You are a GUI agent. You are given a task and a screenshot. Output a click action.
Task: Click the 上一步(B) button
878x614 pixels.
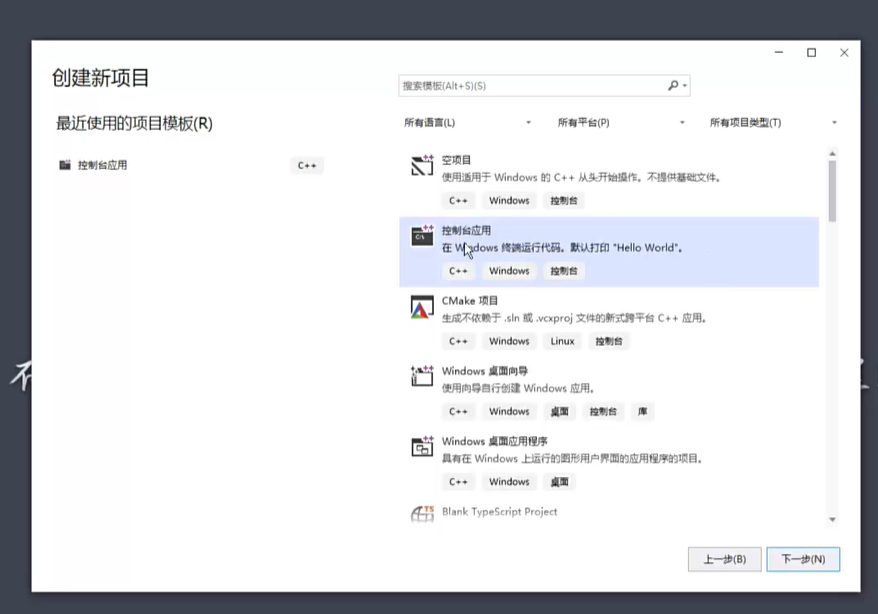point(725,559)
